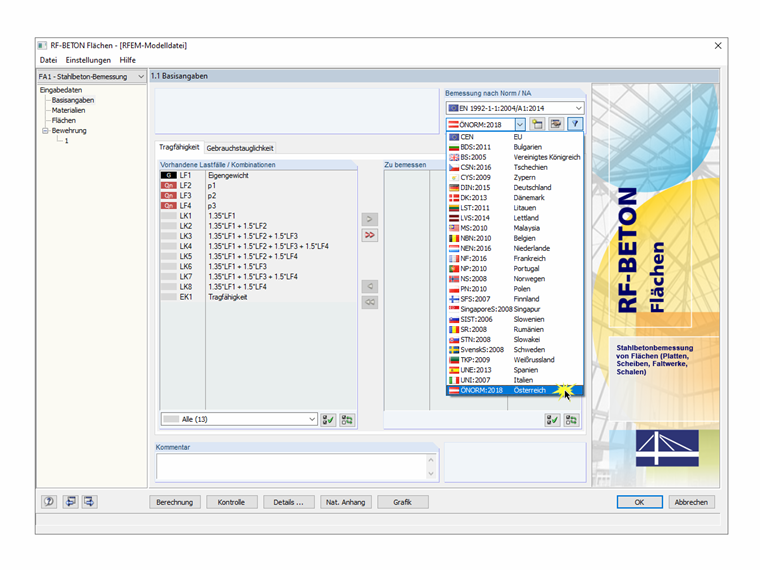Select reinforcement item 1 in tree
Screen dimensions: 760x570
66,141
